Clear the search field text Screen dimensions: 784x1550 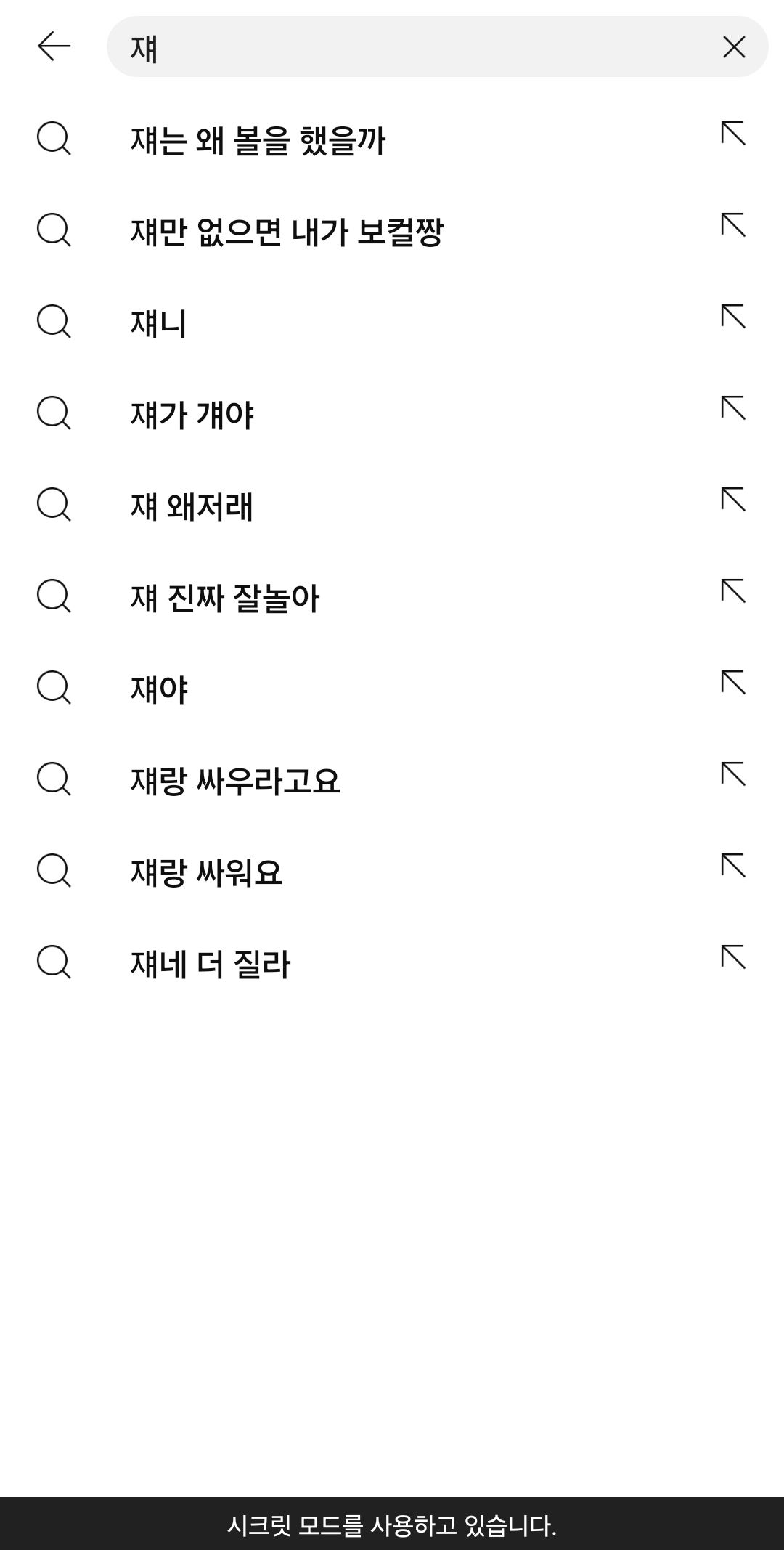[734, 46]
